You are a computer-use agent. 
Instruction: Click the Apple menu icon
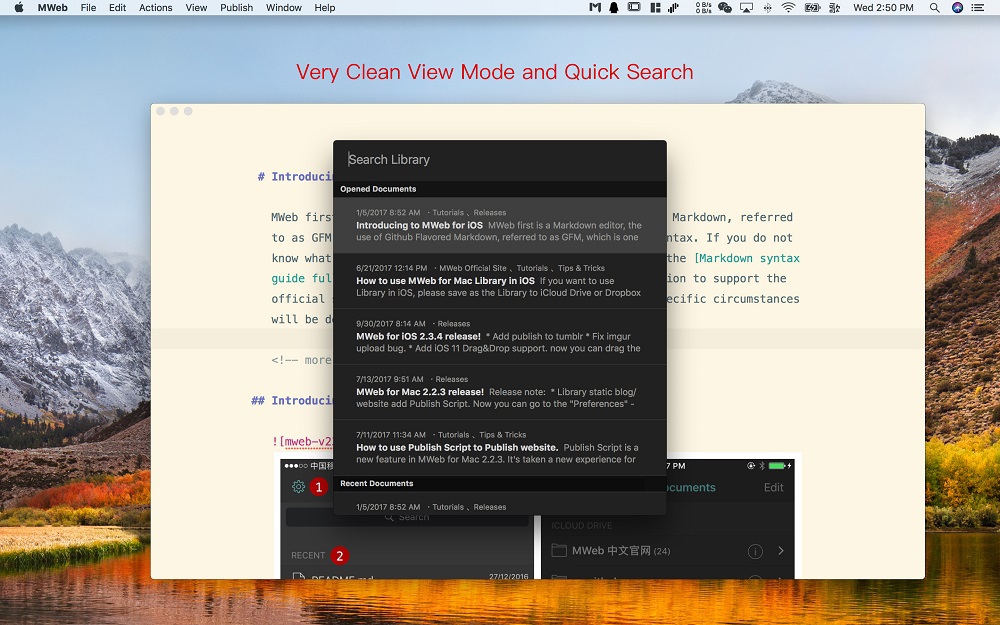(18, 8)
